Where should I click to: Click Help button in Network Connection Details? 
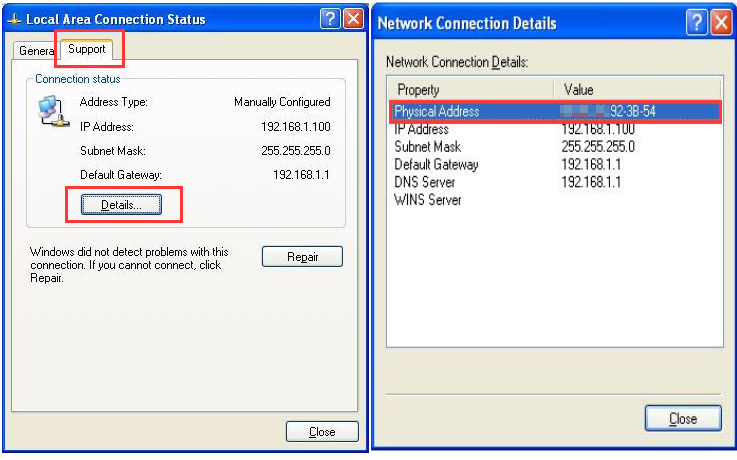pos(697,23)
